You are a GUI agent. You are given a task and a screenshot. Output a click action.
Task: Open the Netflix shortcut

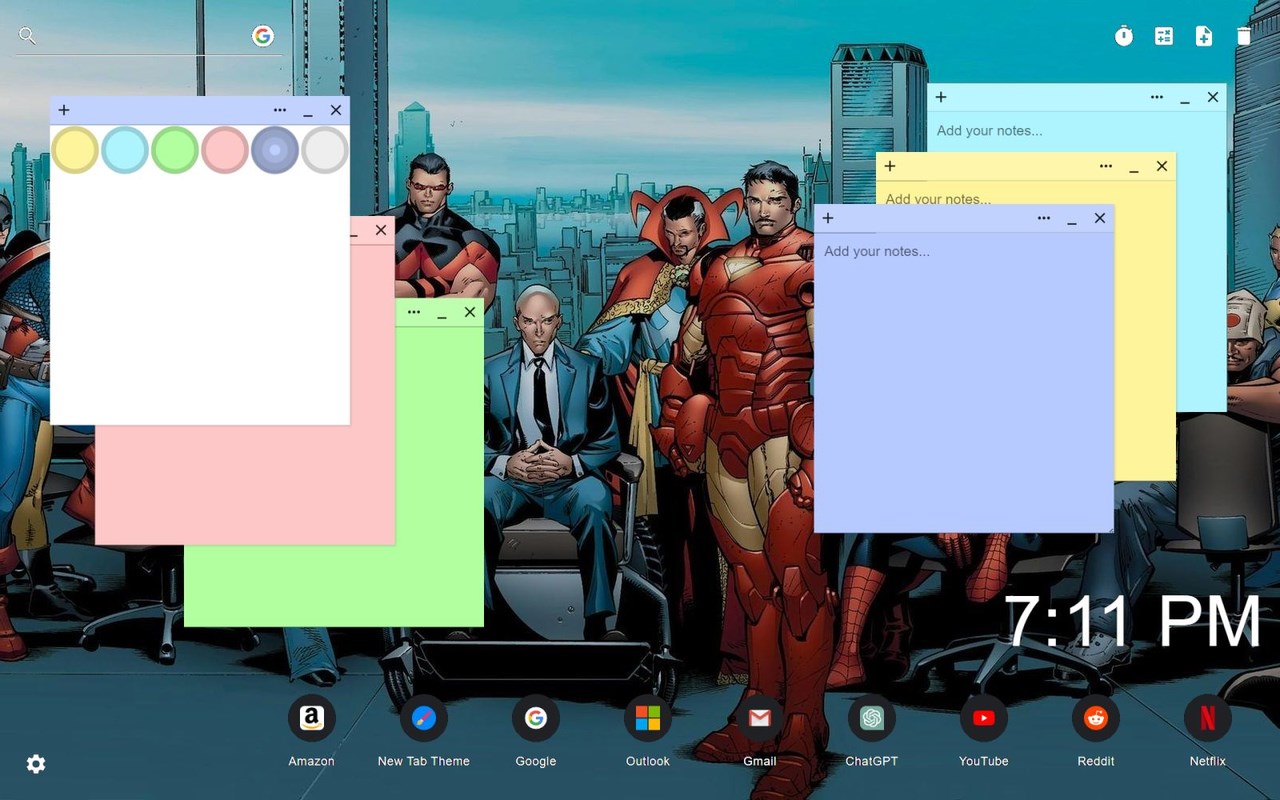tap(1208, 718)
